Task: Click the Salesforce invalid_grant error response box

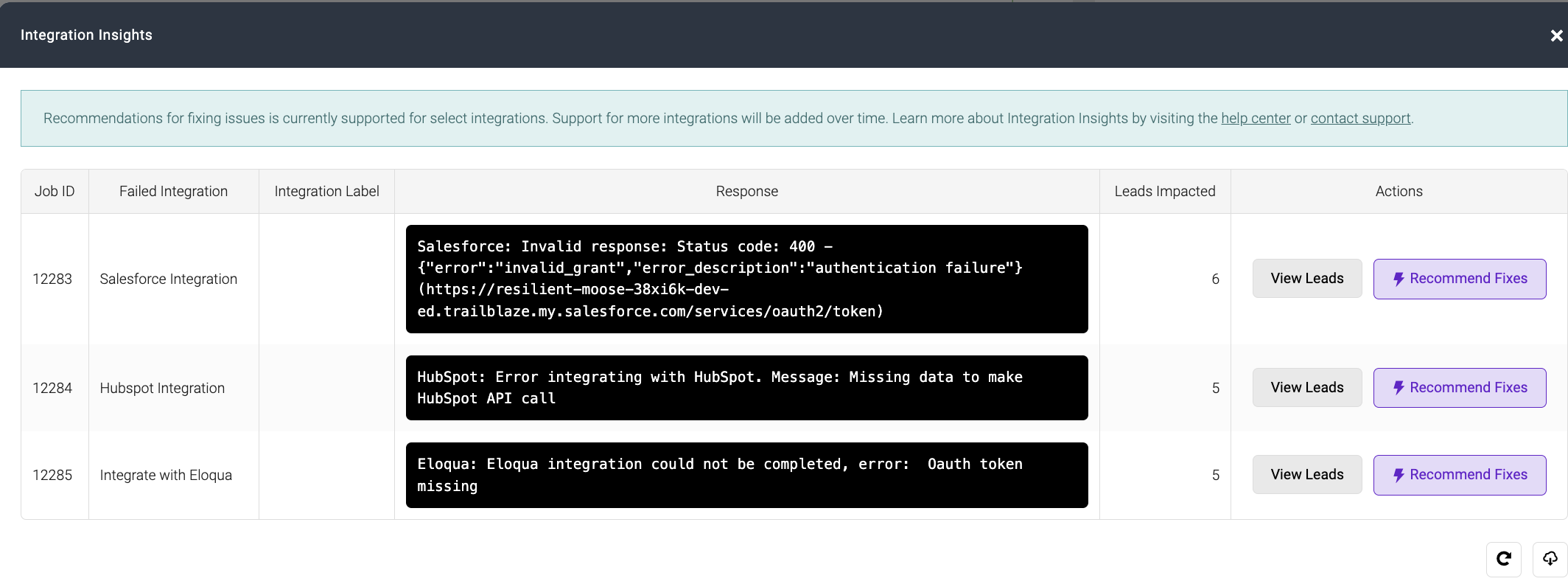Action: click(746, 279)
